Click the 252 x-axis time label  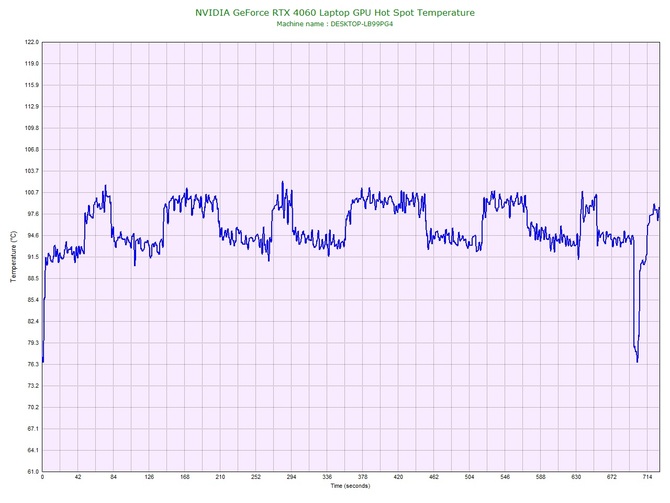(256, 477)
